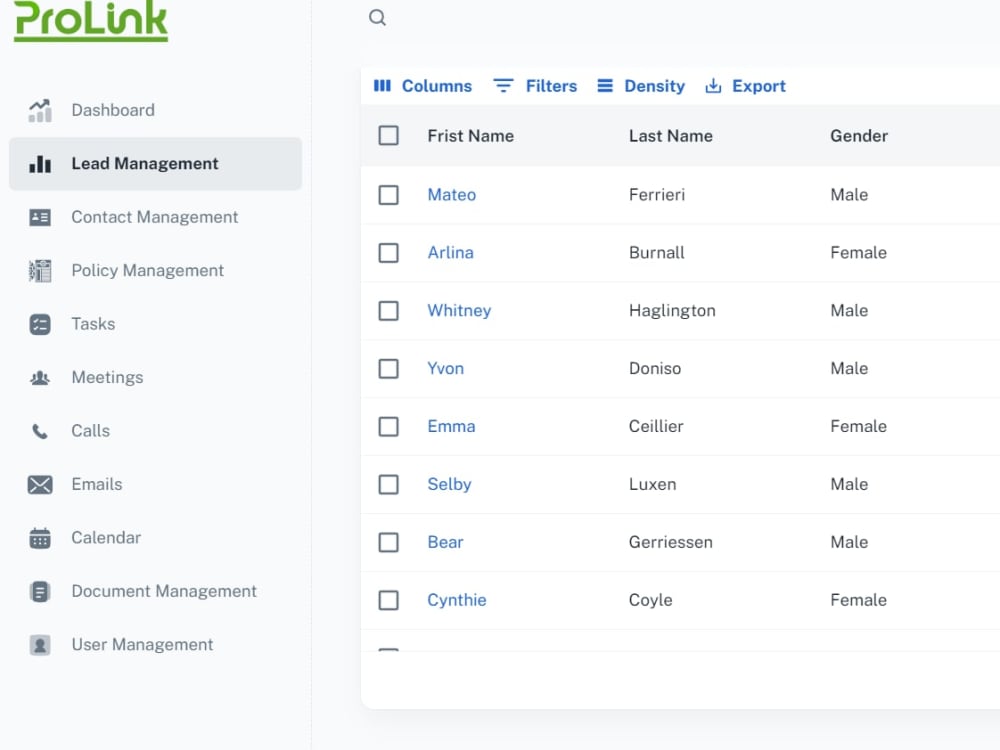
Task: Click the Ceillier last name cell
Action: pos(656,426)
